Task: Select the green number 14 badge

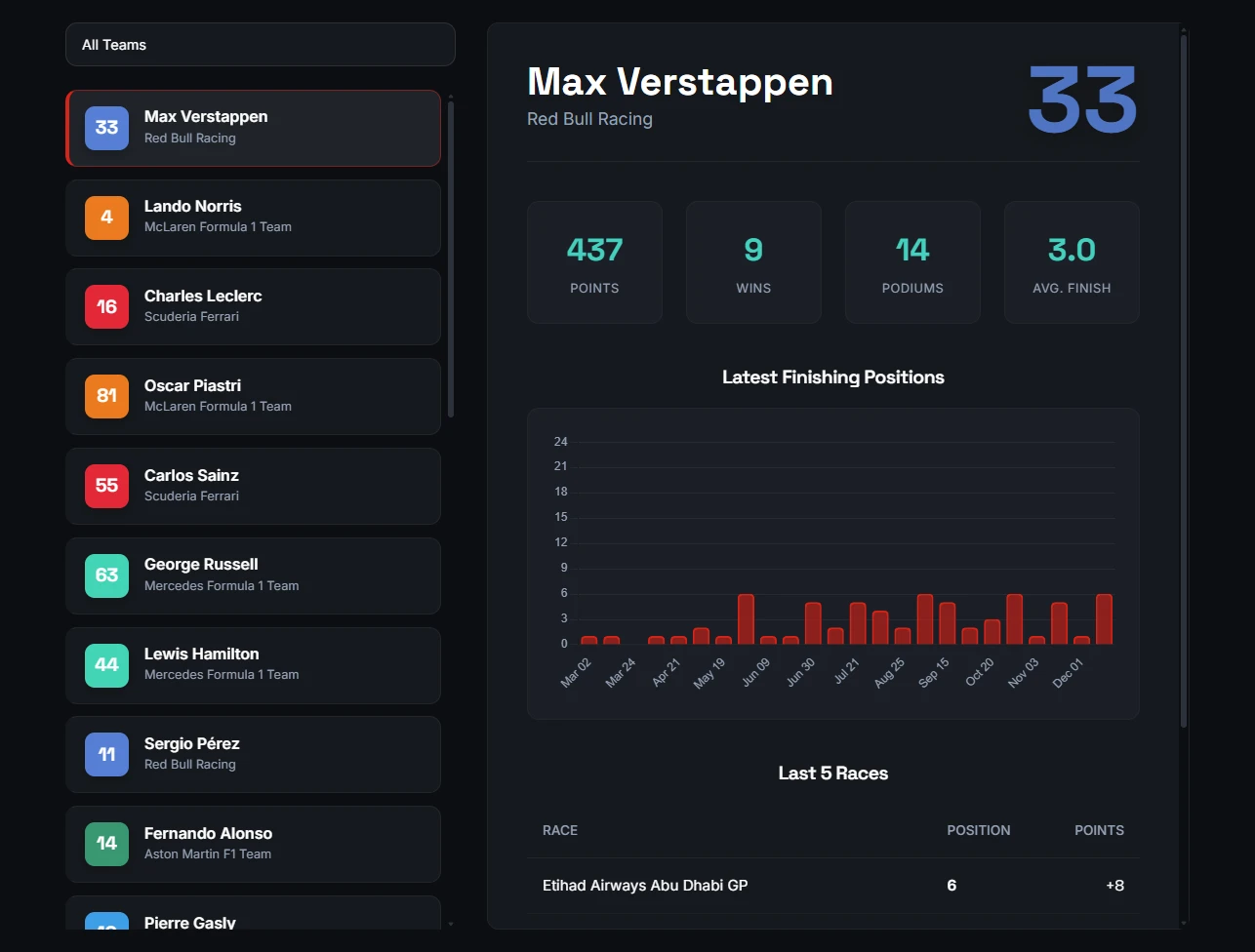Action: coord(106,844)
